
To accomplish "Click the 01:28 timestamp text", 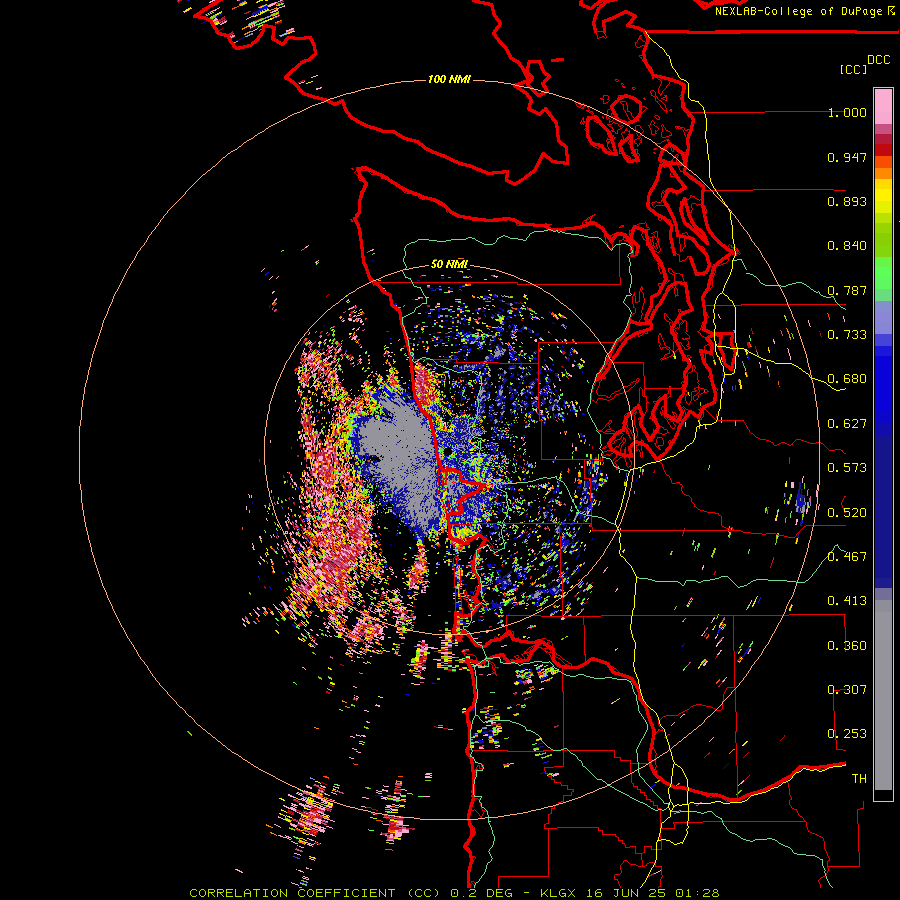I will 697,893.
